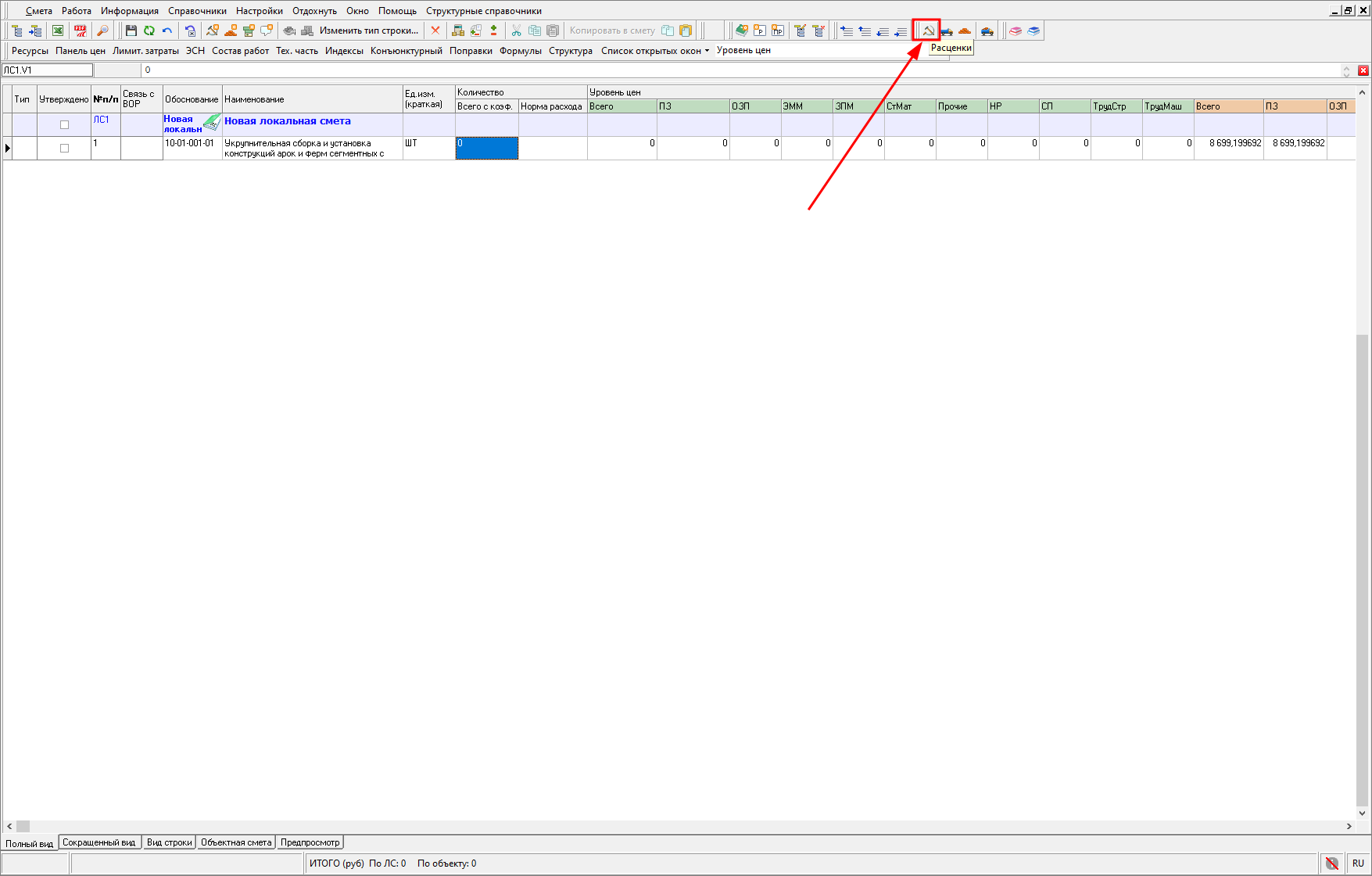Image resolution: width=1372 pixels, height=876 pixels.
Task: Toggle Утверждено checkbox in ЛС1 row
Action: point(65,125)
